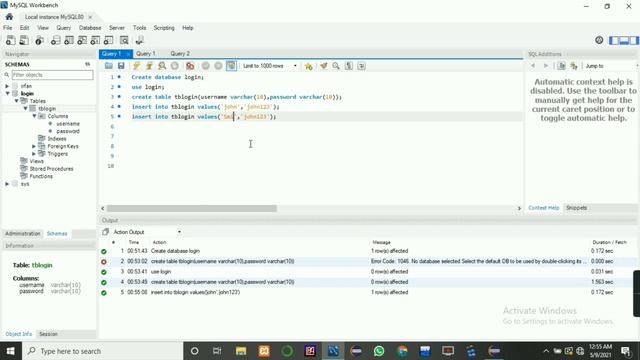Run explain plan magnifier icon
Image resolution: width=640 pixels, height=360 pixels.
162,66
